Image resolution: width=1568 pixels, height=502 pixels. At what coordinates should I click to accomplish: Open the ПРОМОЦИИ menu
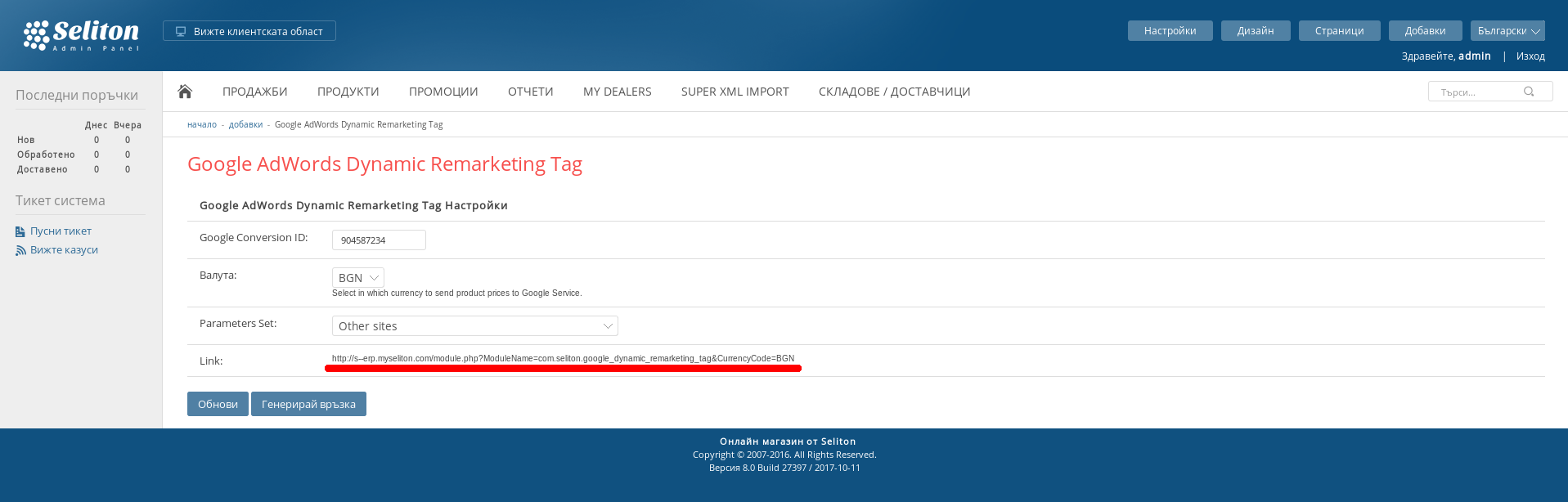tap(443, 92)
